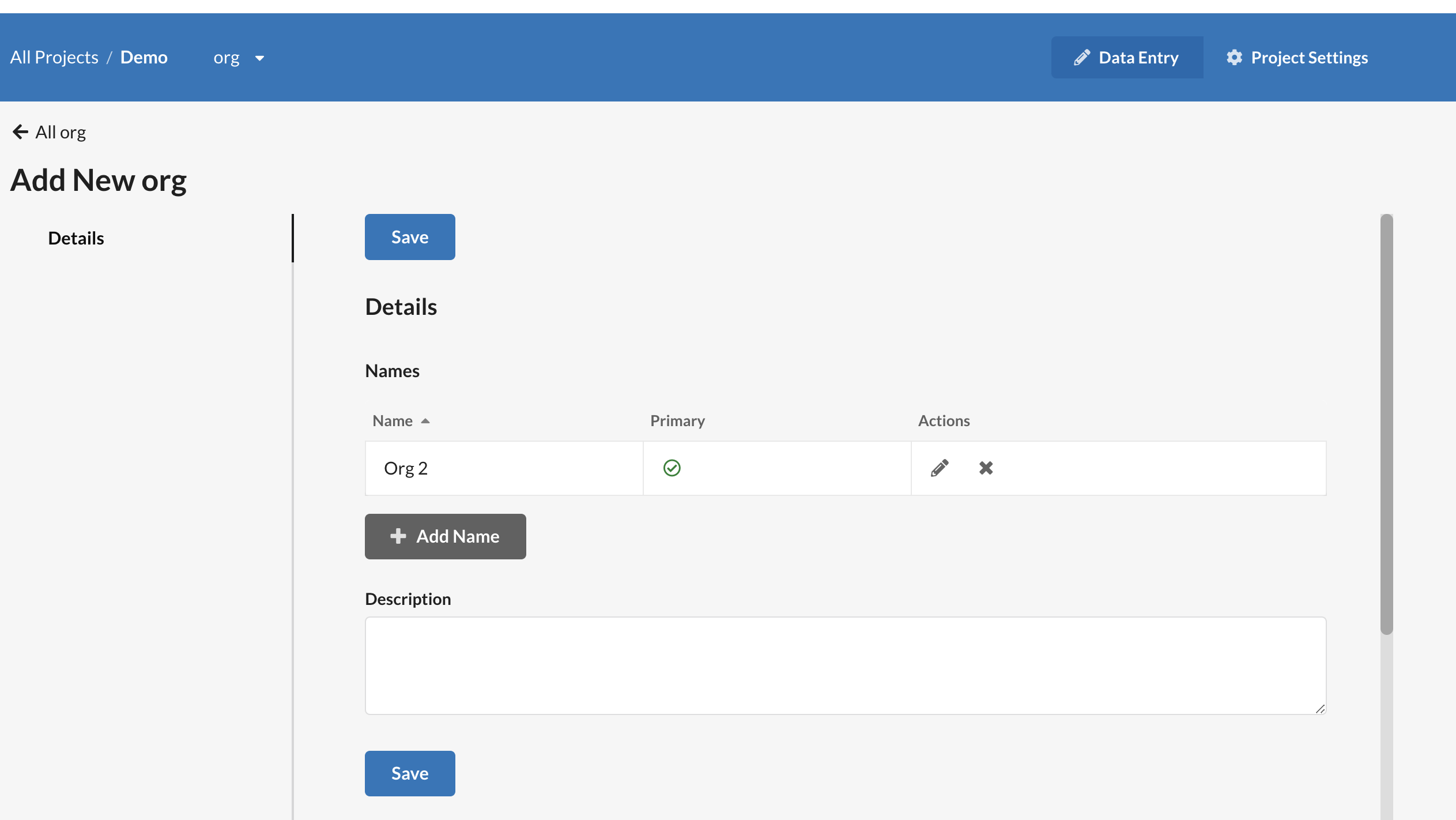Open the Demo project link

coord(144,58)
